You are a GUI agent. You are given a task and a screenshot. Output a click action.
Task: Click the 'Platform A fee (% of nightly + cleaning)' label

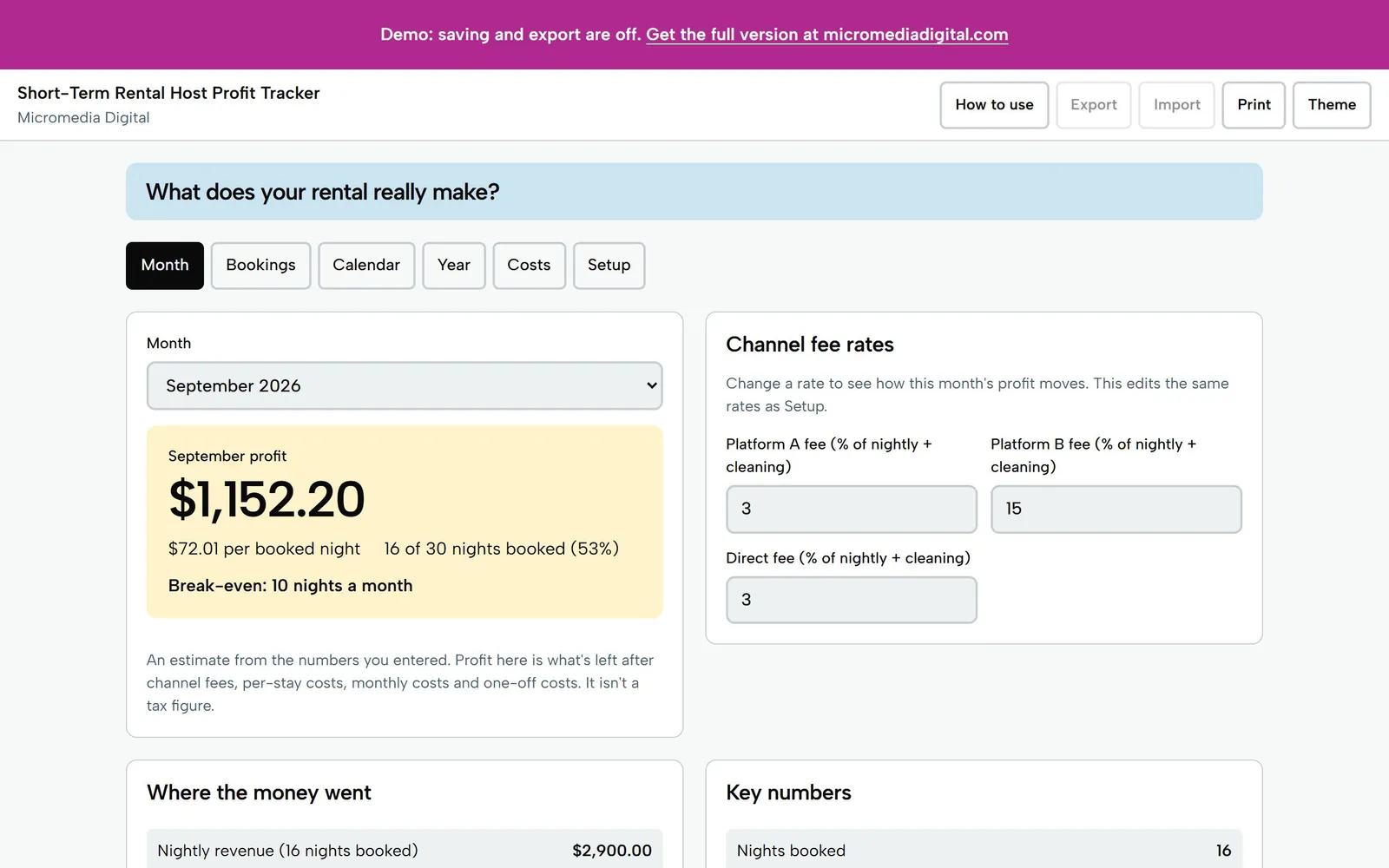(x=829, y=456)
